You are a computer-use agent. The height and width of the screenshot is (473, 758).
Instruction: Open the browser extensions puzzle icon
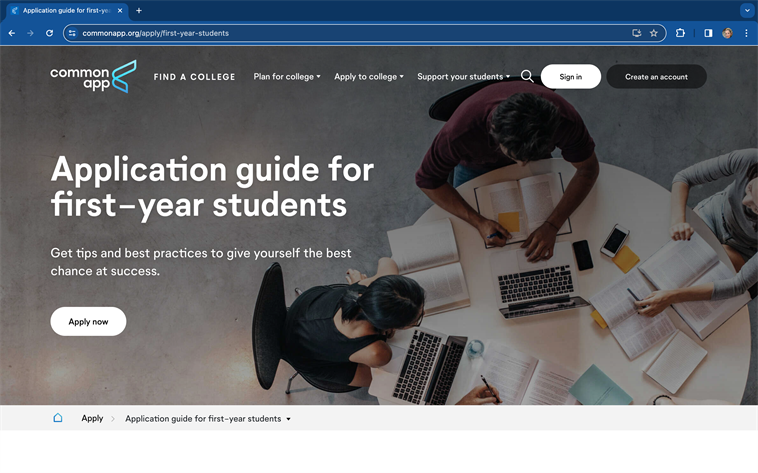680,33
